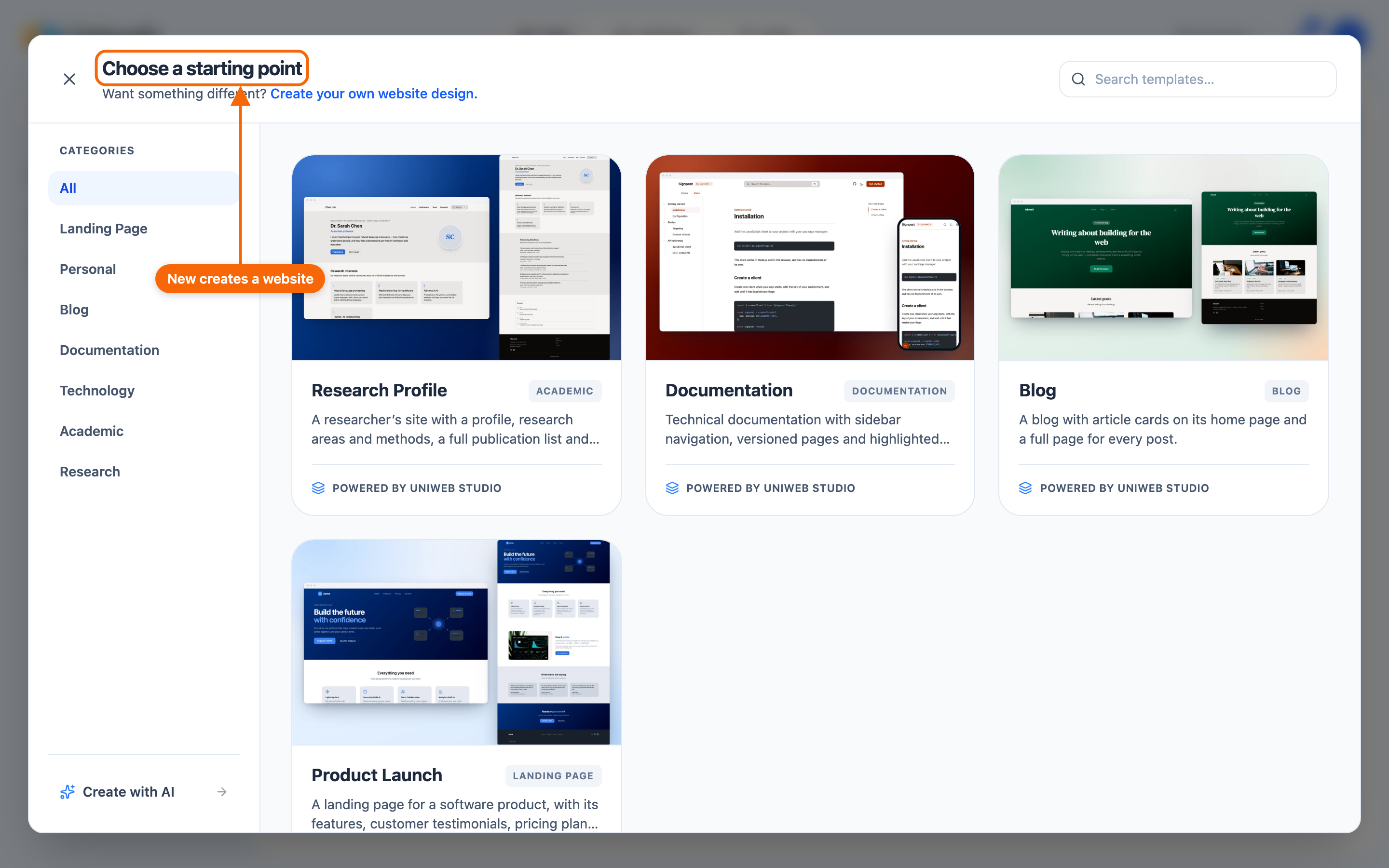Open the Documentation template preview image
This screenshot has height=868, width=1389.
click(x=810, y=257)
